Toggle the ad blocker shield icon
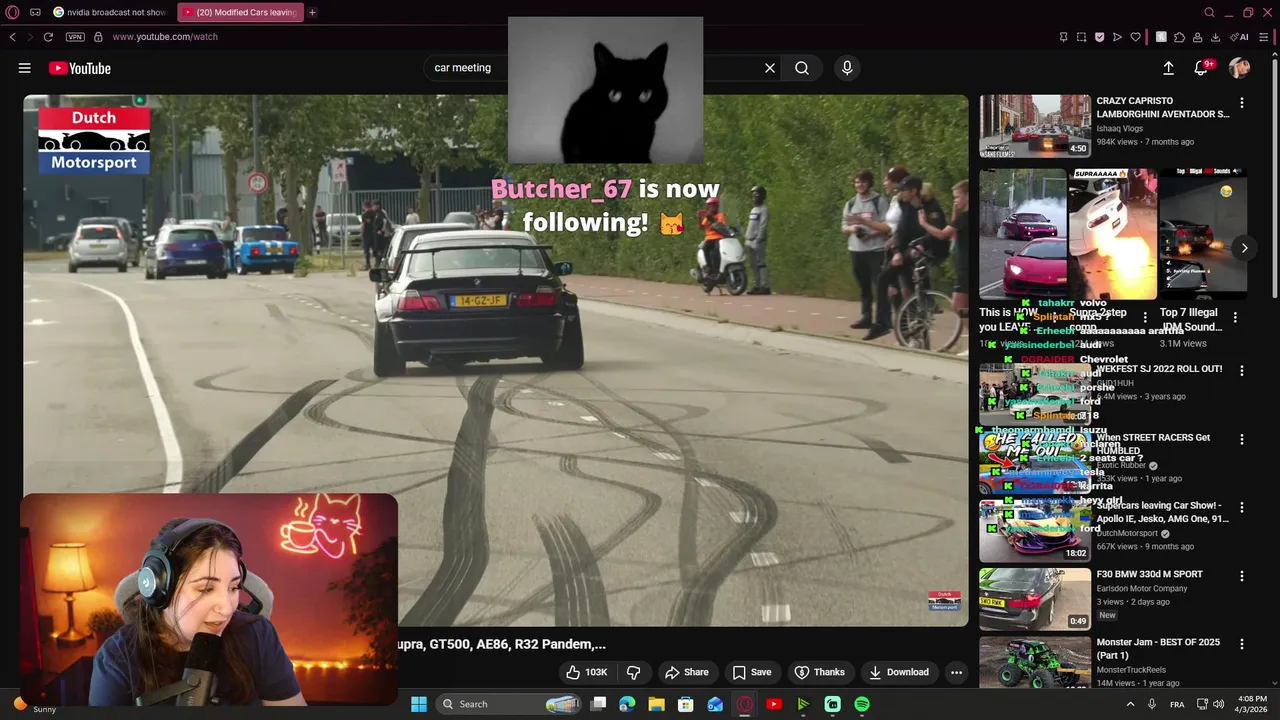The image size is (1280, 720). 1099,37
